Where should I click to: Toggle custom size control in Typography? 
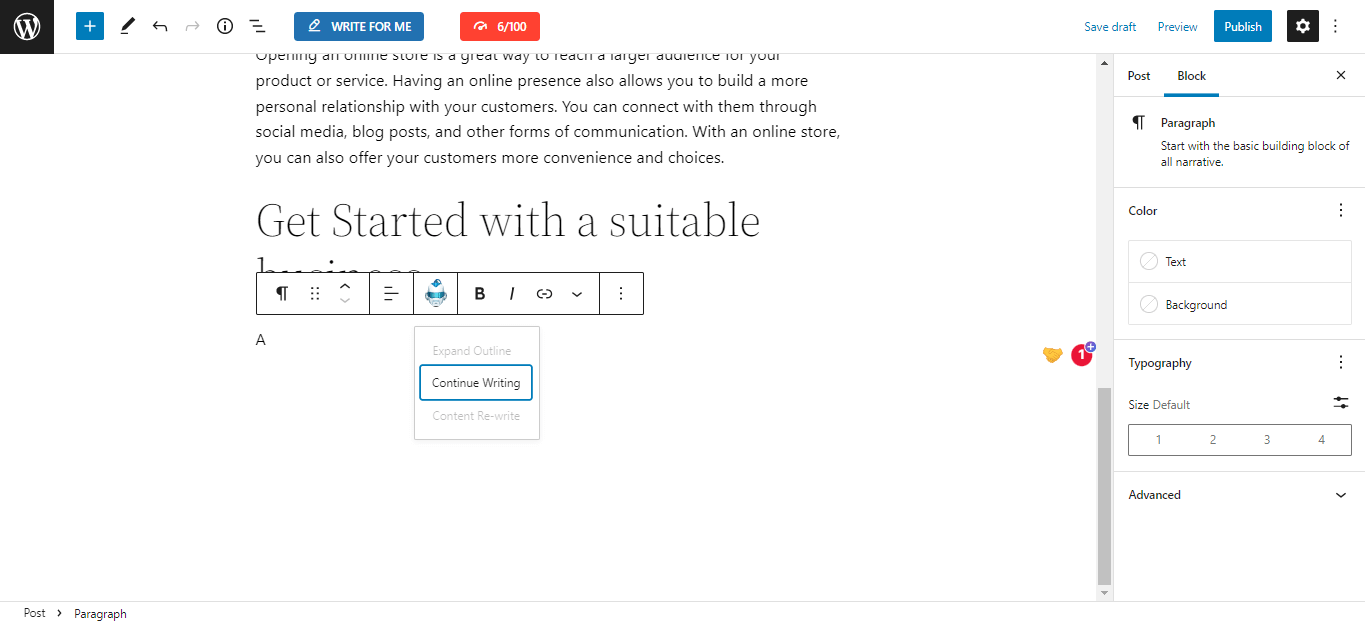click(1341, 403)
